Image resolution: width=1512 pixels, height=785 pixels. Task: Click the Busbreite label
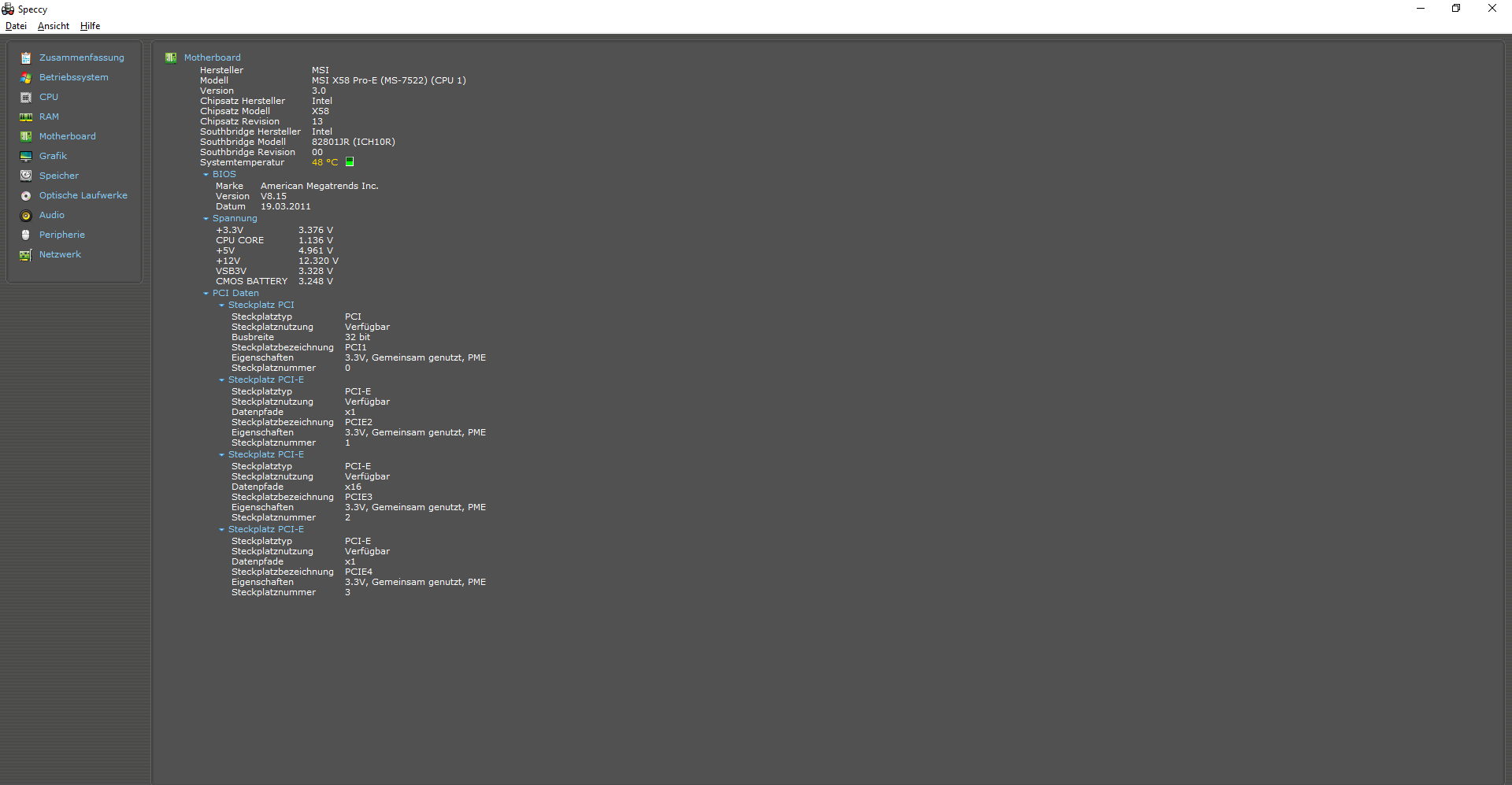pos(253,337)
